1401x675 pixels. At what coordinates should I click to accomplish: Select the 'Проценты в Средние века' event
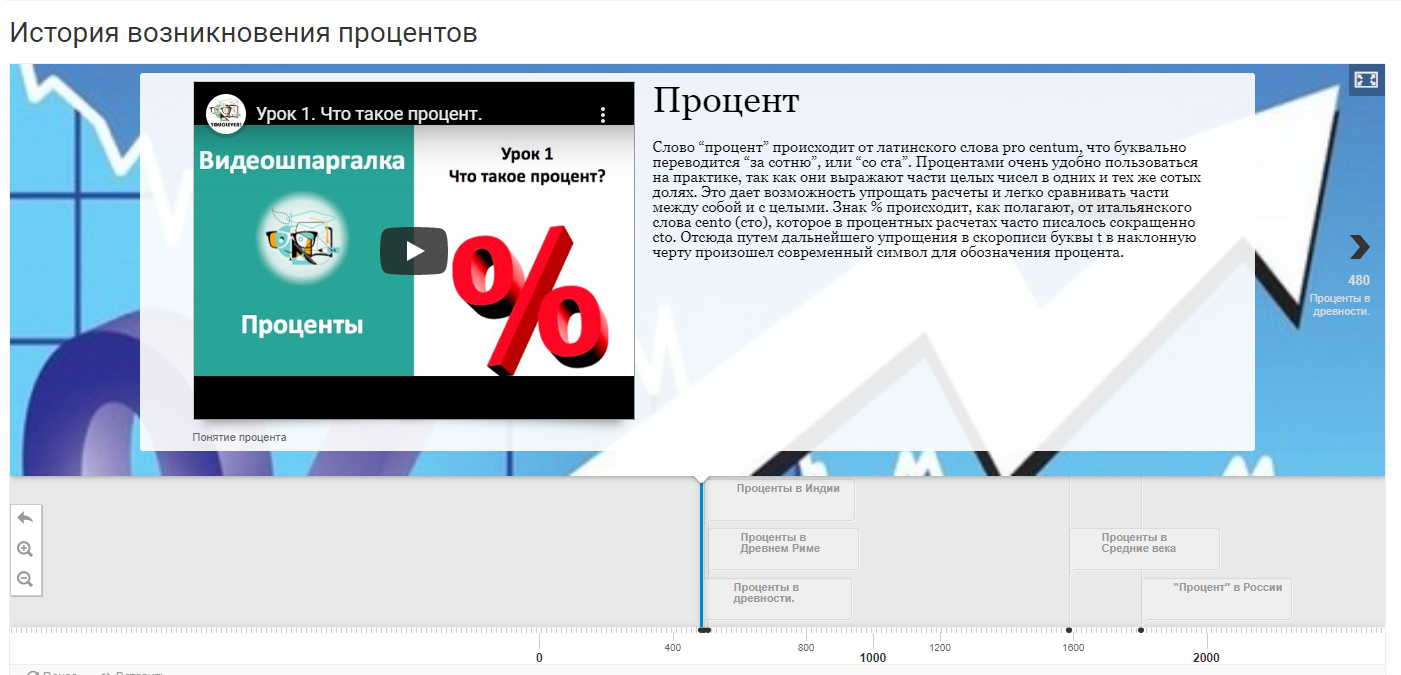[1139, 543]
